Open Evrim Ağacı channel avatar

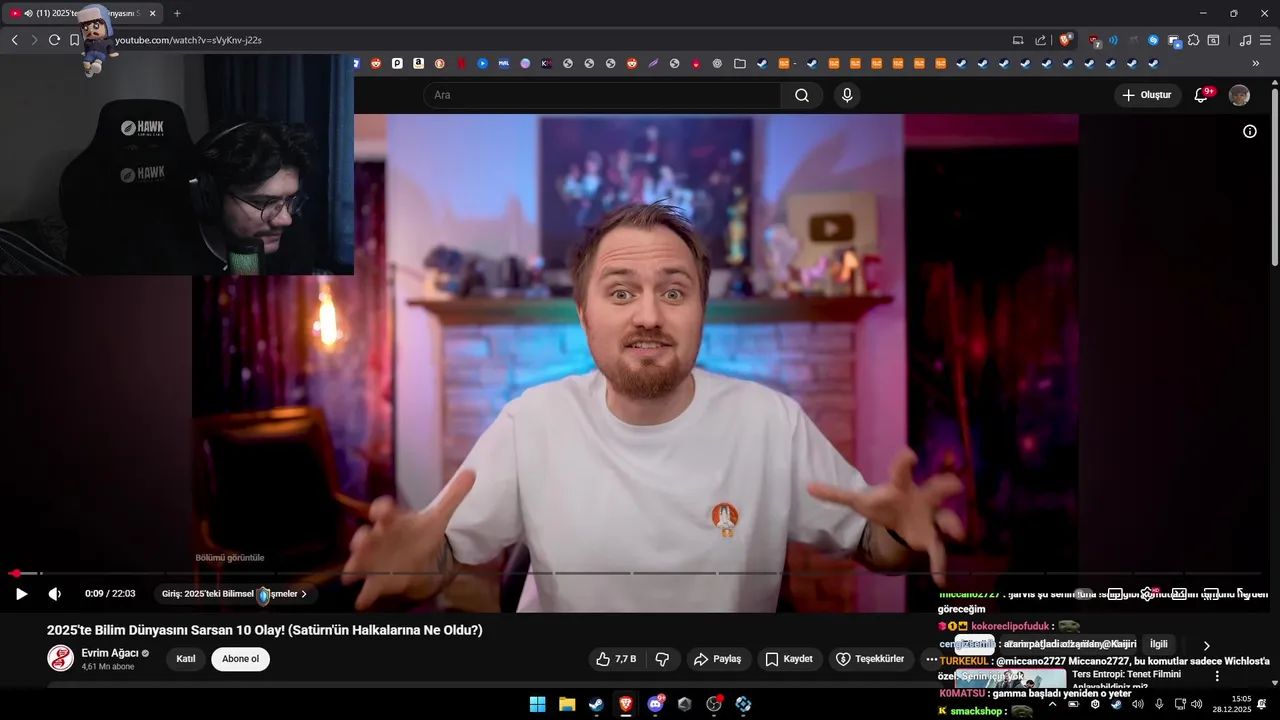click(x=61, y=658)
